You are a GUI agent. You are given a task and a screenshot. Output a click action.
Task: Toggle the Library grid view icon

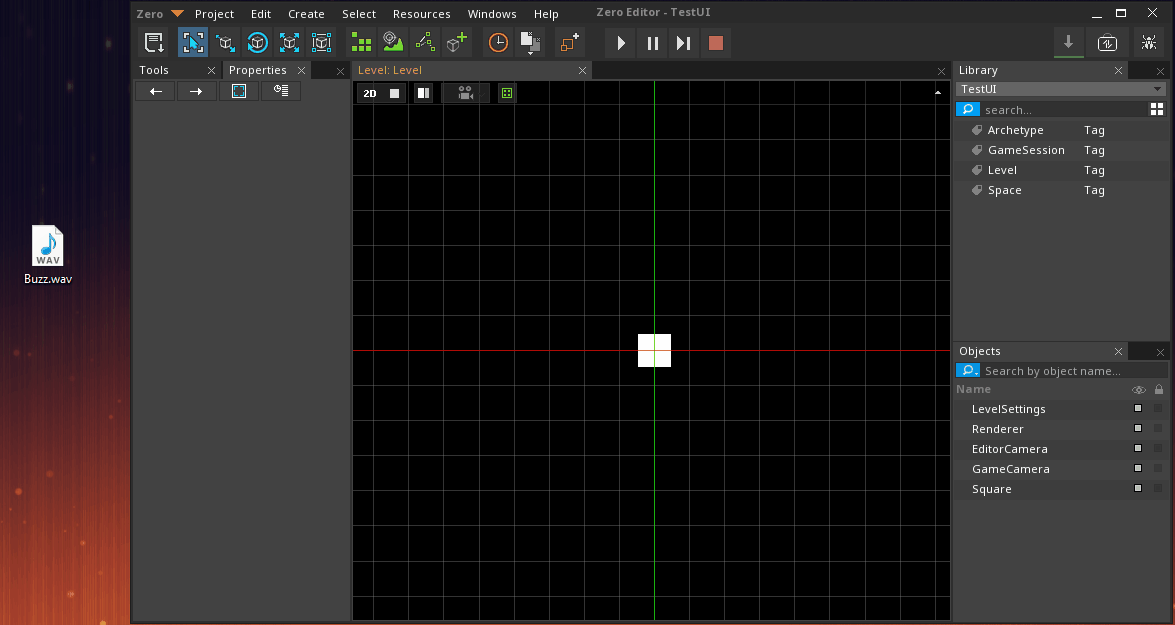point(1157,109)
